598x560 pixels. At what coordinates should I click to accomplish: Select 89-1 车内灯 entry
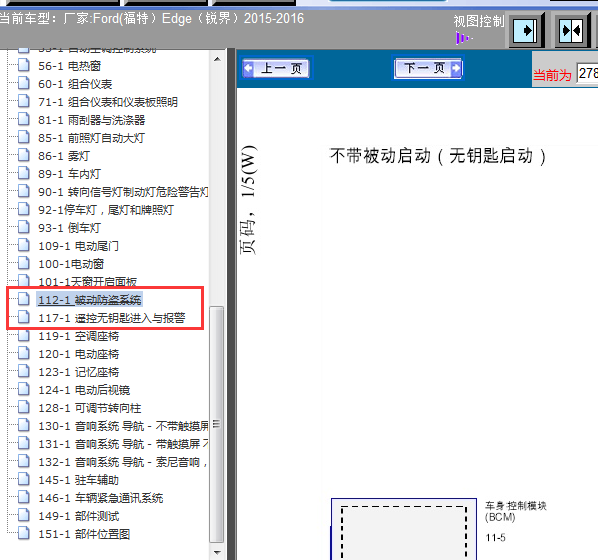point(69,174)
